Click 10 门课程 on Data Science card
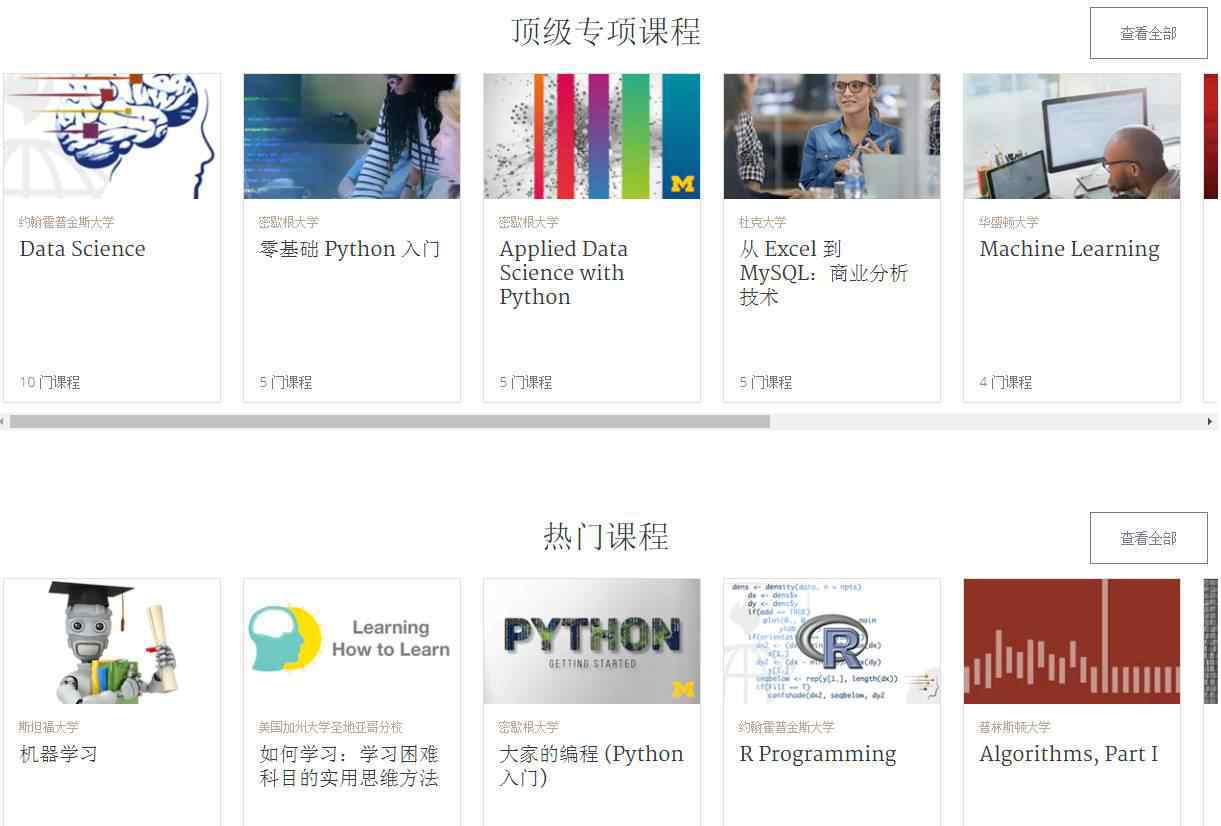The image size is (1221, 826). click(50, 382)
